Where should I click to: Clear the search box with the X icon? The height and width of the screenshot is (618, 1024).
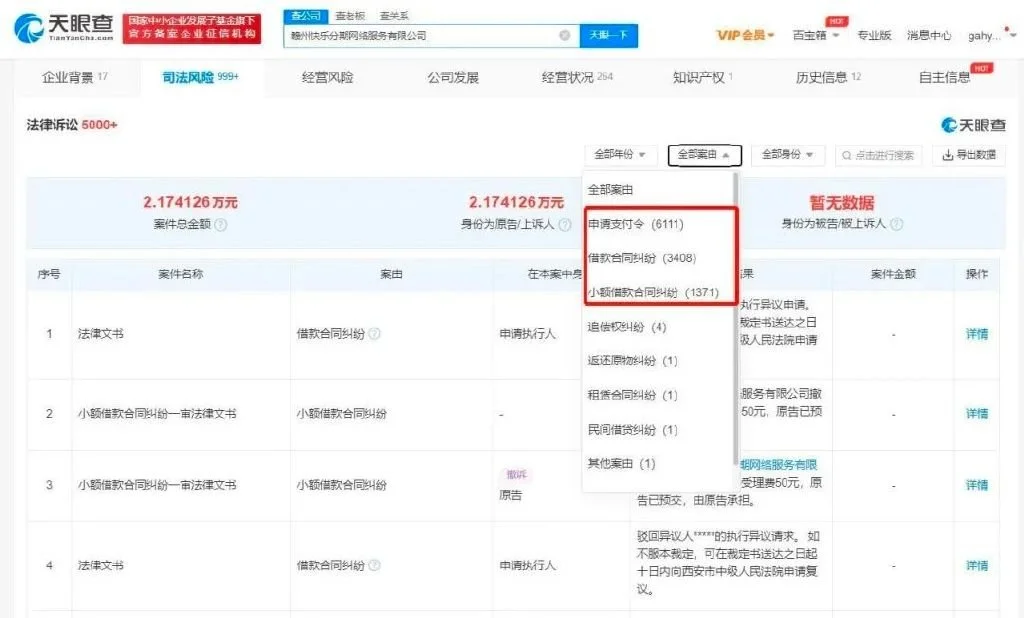coord(564,35)
